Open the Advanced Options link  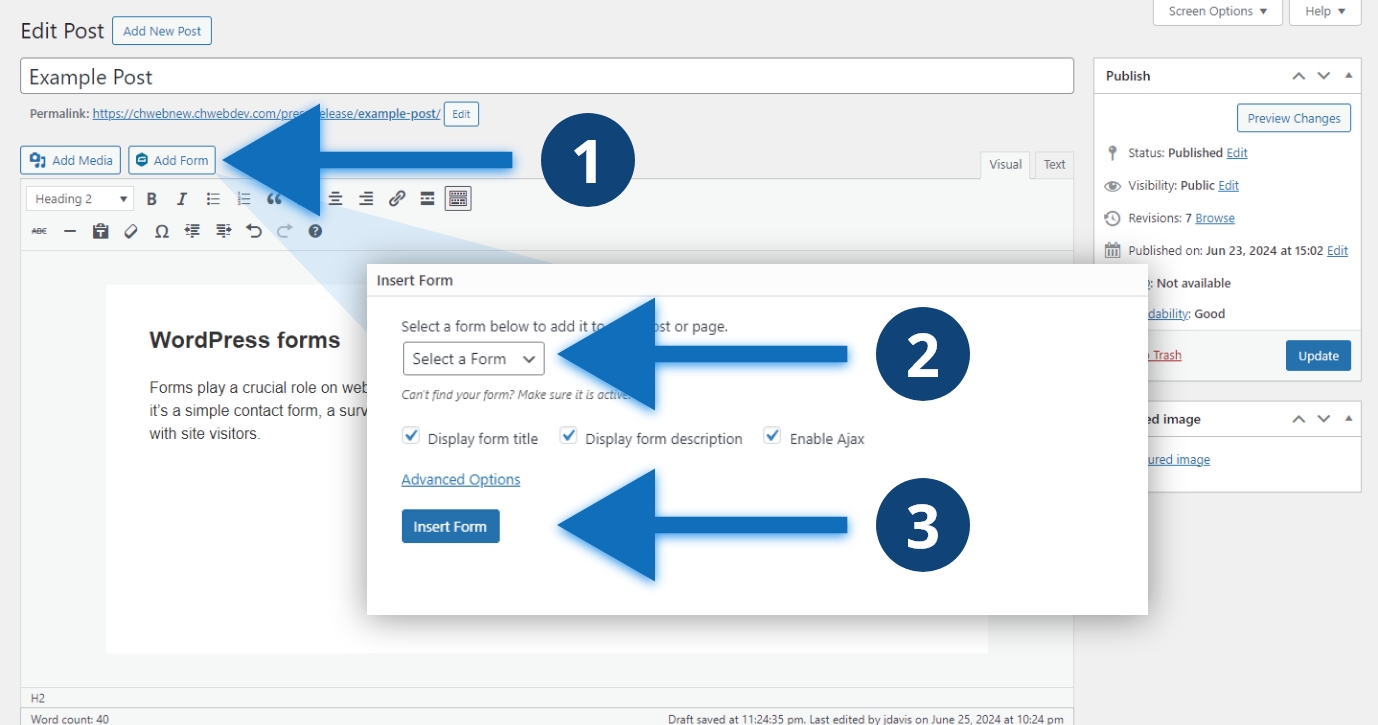point(461,480)
